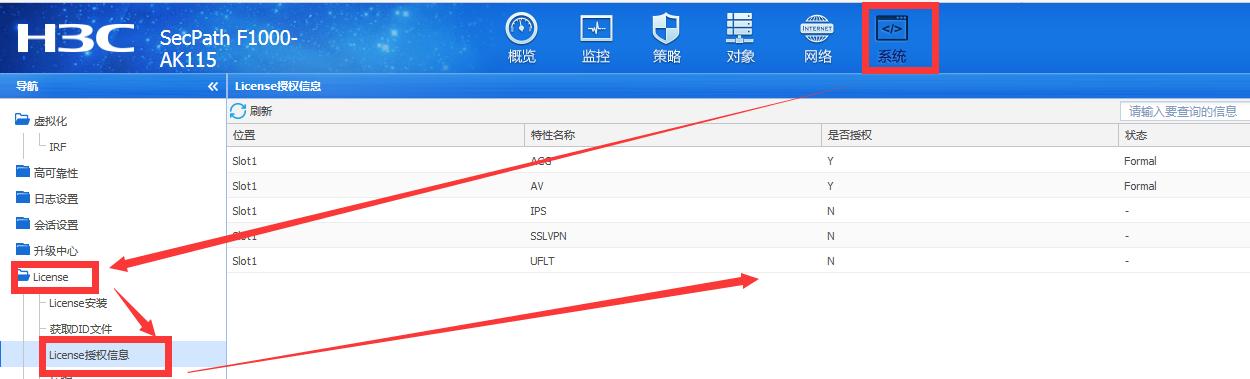Open the 对象 objects icon
This screenshot has width=1250, height=379.
pos(741,38)
